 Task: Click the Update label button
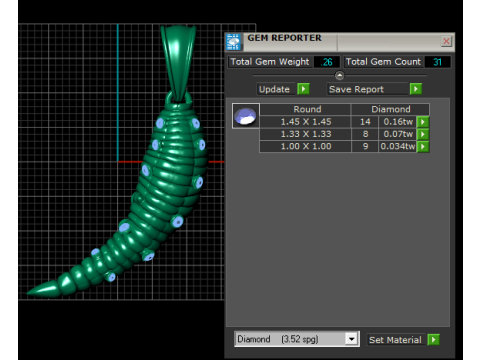(x=276, y=89)
